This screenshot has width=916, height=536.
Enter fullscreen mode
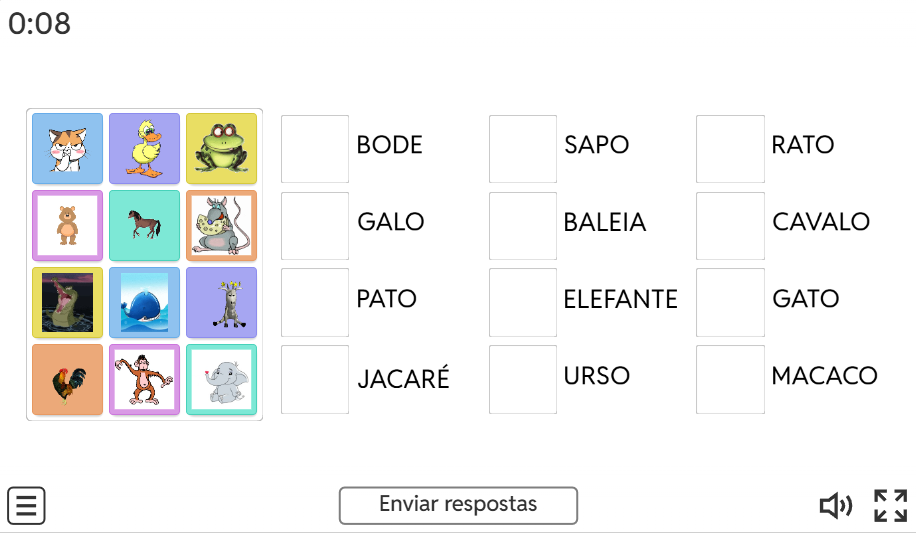click(890, 506)
